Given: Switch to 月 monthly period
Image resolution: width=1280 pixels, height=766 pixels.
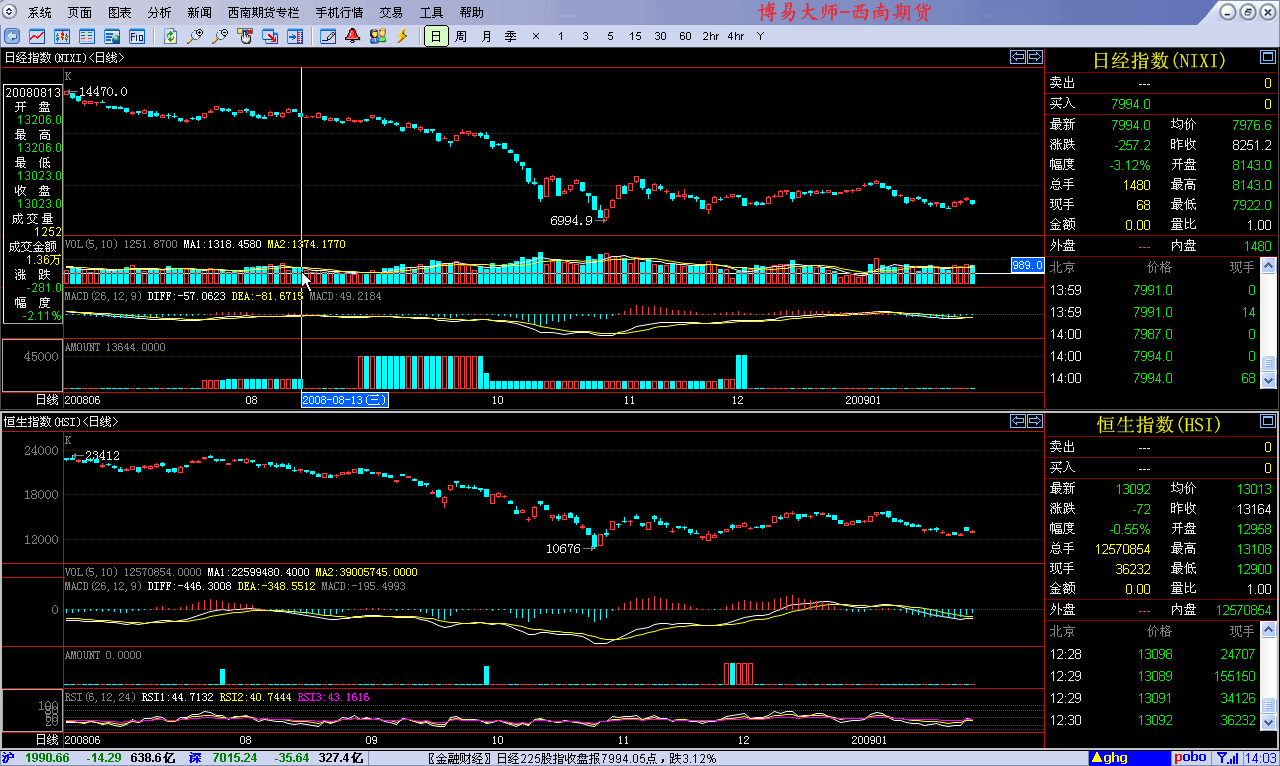Looking at the screenshot, I should point(486,36).
